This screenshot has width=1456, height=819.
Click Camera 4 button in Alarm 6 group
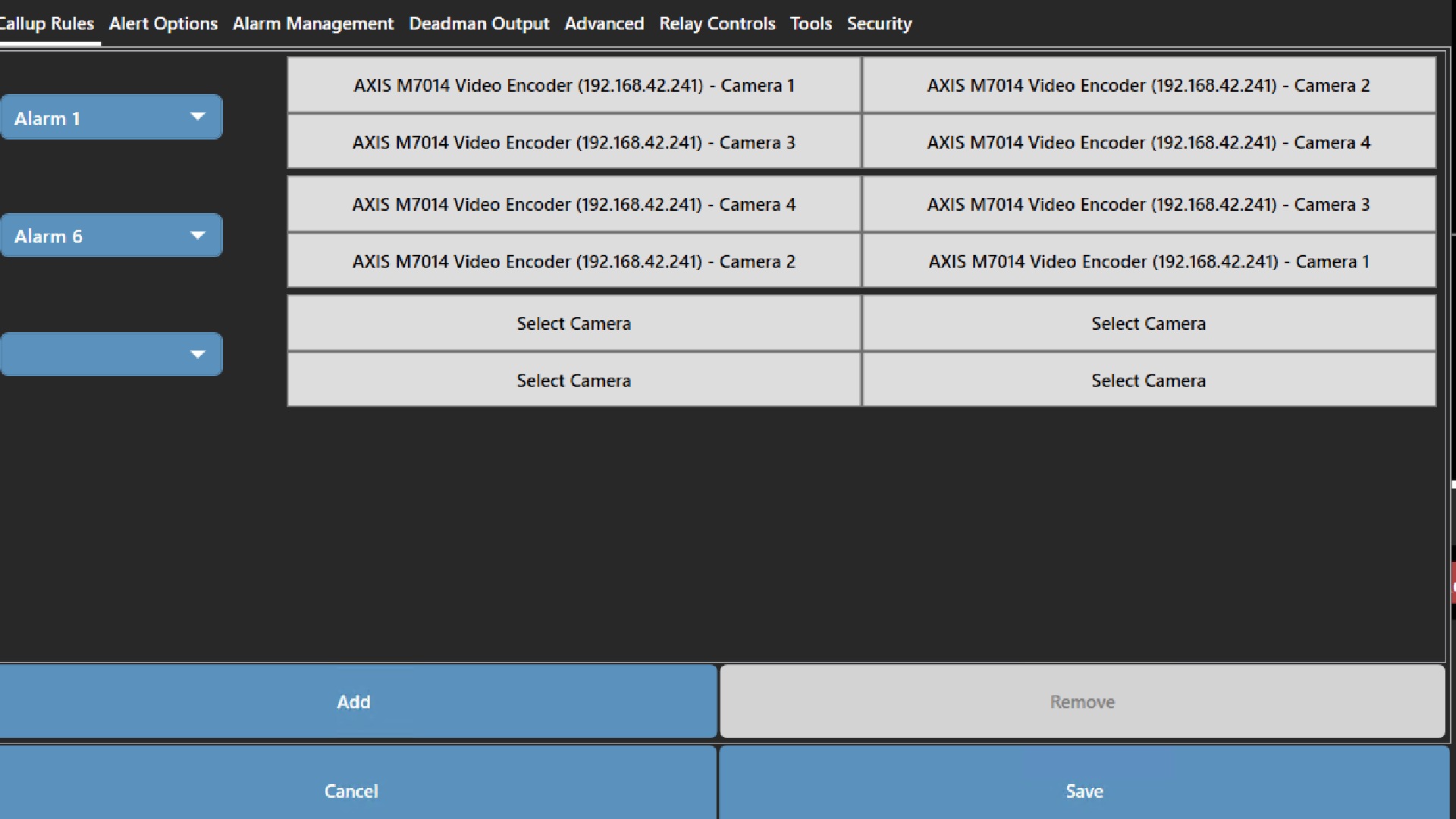pyautogui.click(x=574, y=204)
